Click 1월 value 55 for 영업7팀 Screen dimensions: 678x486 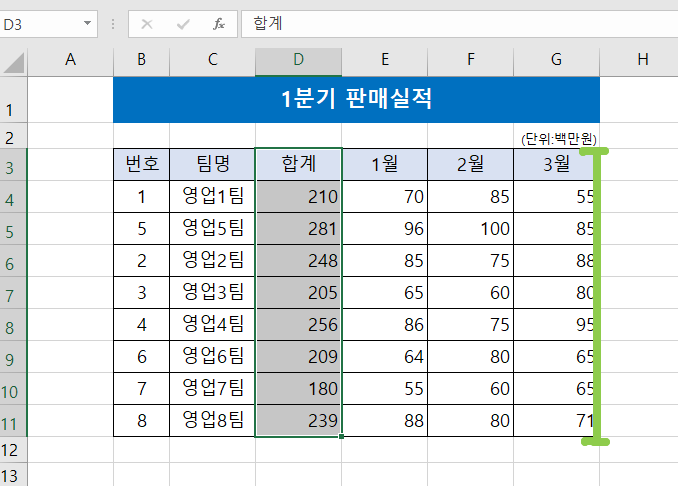click(x=384, y=388)
